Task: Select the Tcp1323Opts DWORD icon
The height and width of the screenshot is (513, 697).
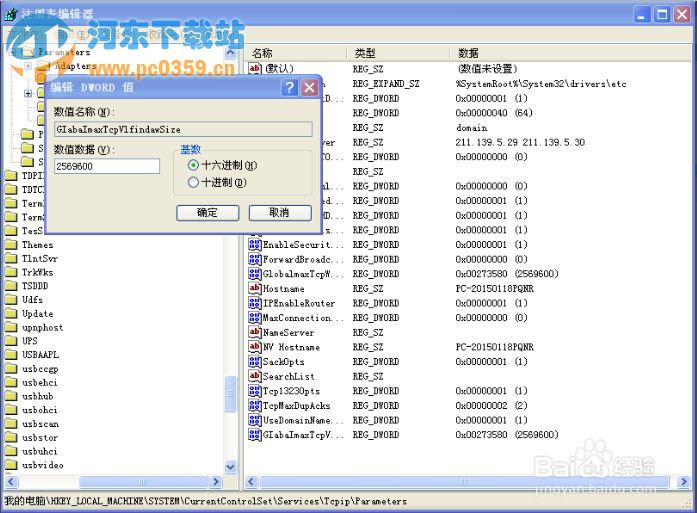Action: pyautogui.click(x=255, y=391)
